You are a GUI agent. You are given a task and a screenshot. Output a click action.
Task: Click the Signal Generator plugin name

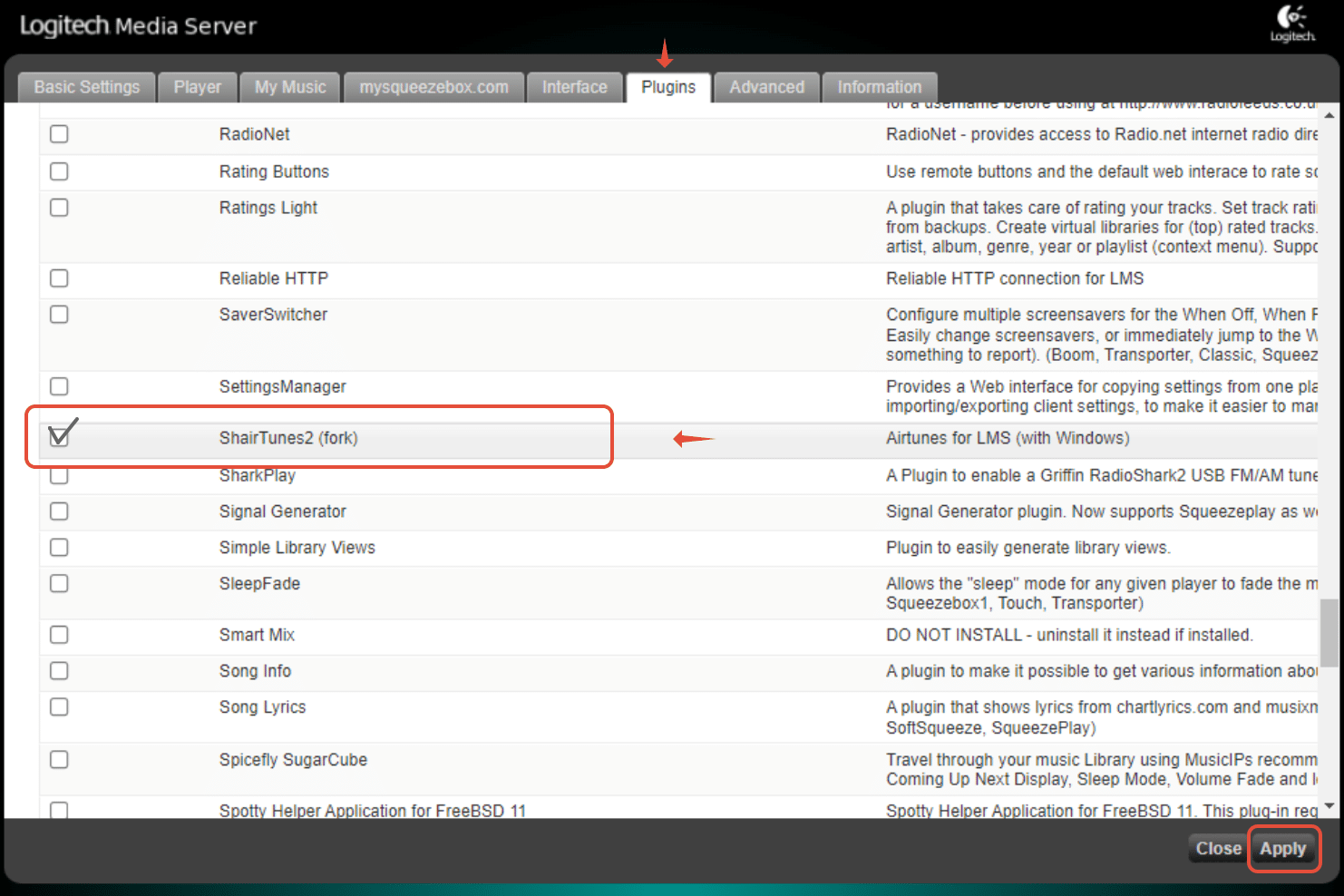coord(283,511)
